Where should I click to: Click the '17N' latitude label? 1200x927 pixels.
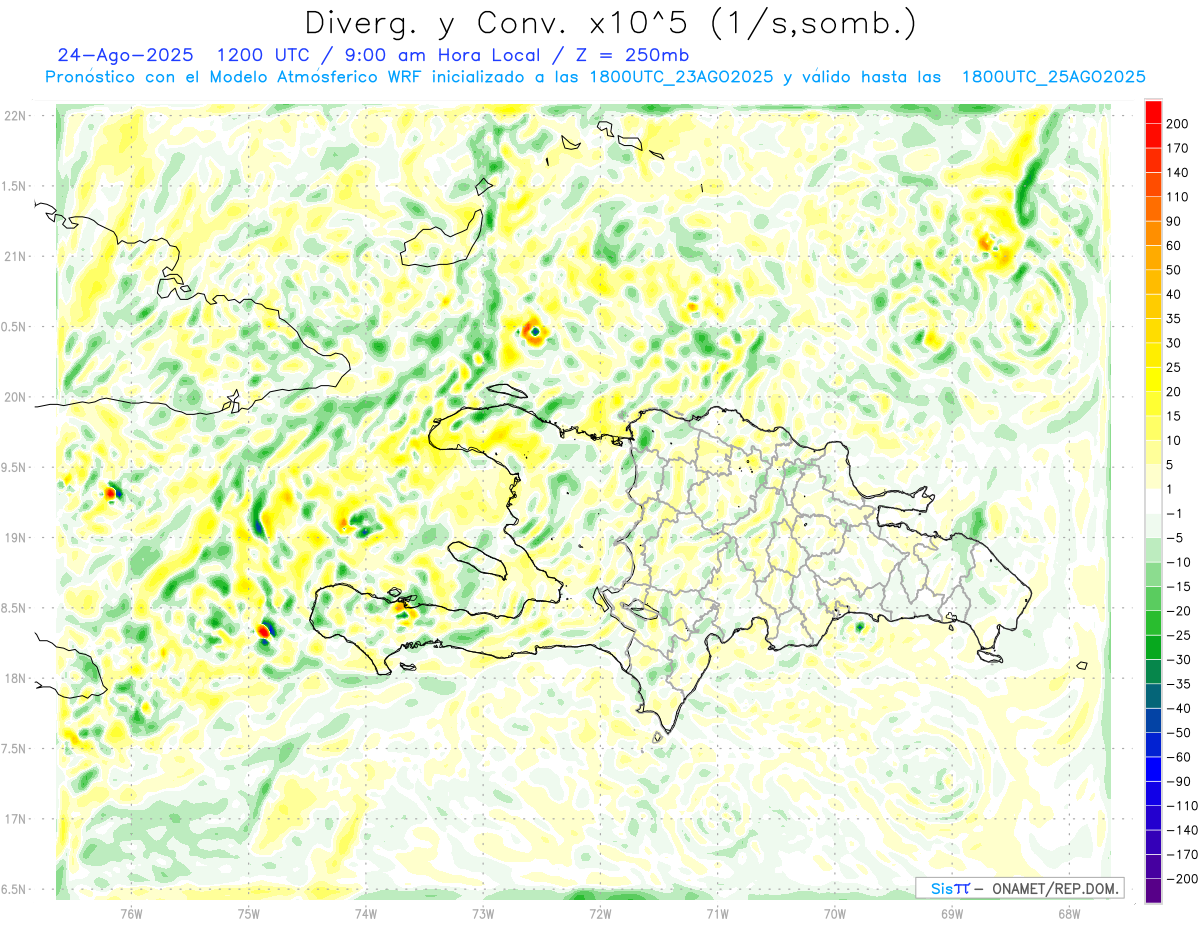coord(15,819)
